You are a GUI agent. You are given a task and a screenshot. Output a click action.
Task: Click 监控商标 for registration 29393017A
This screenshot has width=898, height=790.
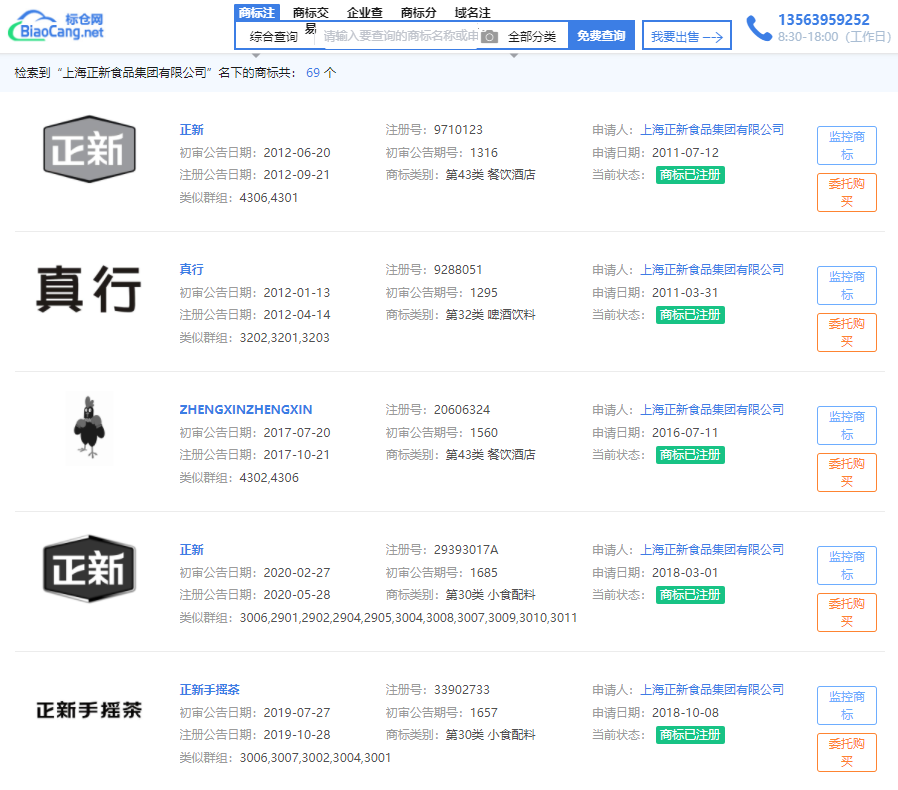click(x=846, y=565)
